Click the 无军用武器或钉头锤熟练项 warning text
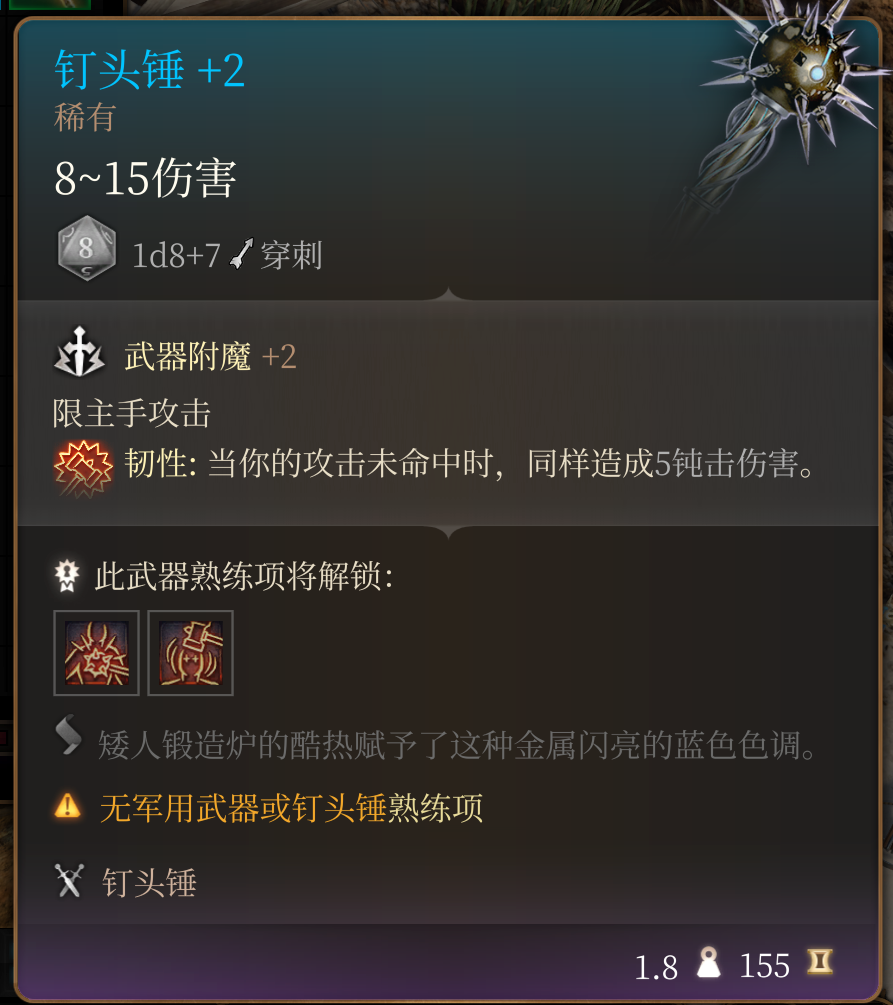This screenshot has width=893, height=1005. 291,808
